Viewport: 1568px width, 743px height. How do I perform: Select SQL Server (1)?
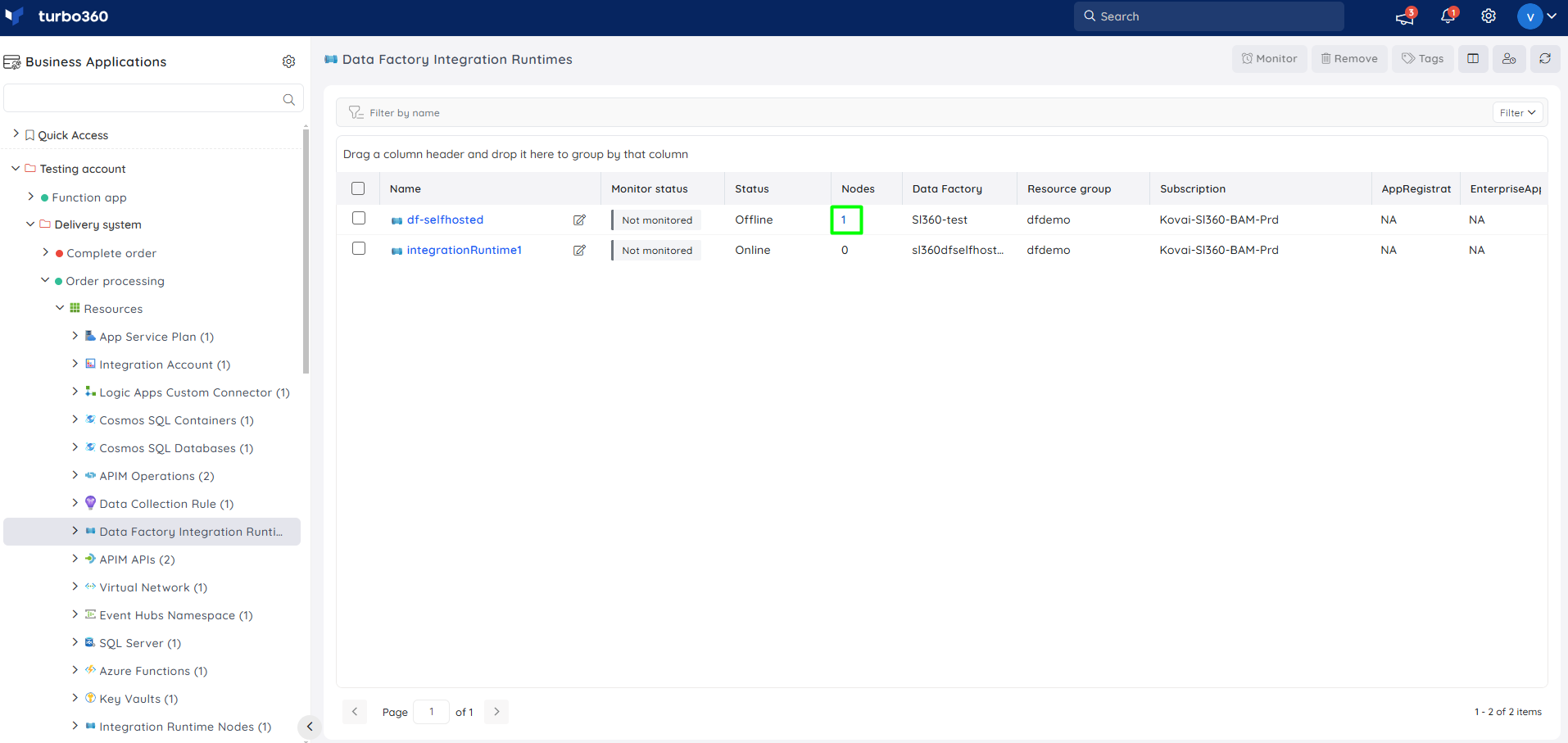point(140,643)
